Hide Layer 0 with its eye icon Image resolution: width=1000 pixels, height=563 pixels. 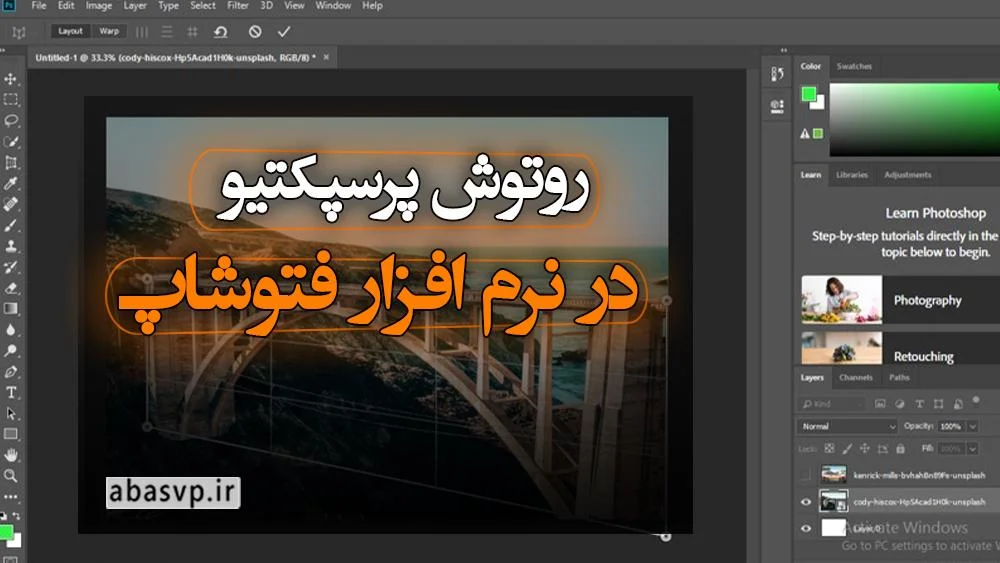806,528
